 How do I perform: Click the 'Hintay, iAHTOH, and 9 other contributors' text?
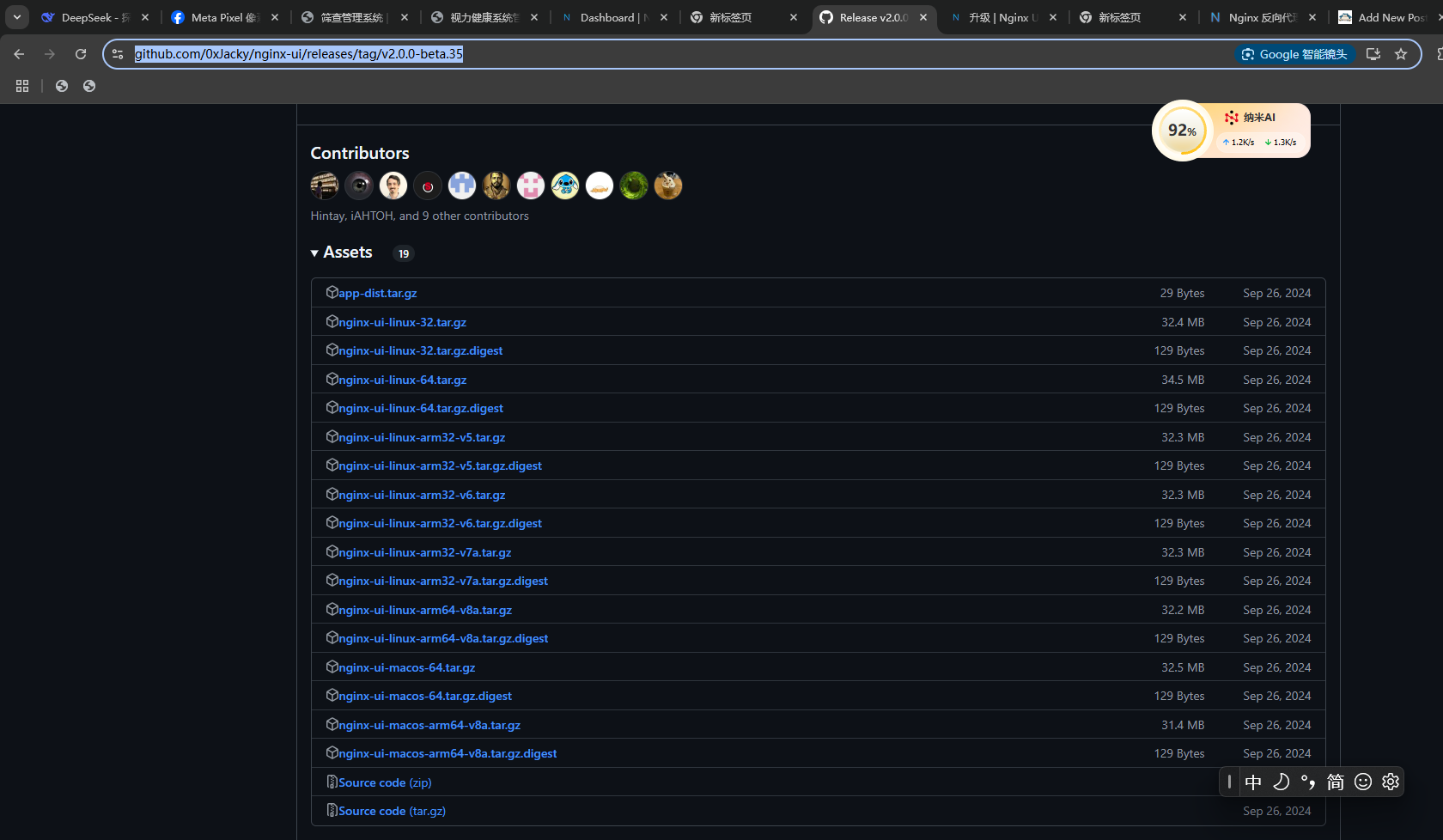[419, 216]
